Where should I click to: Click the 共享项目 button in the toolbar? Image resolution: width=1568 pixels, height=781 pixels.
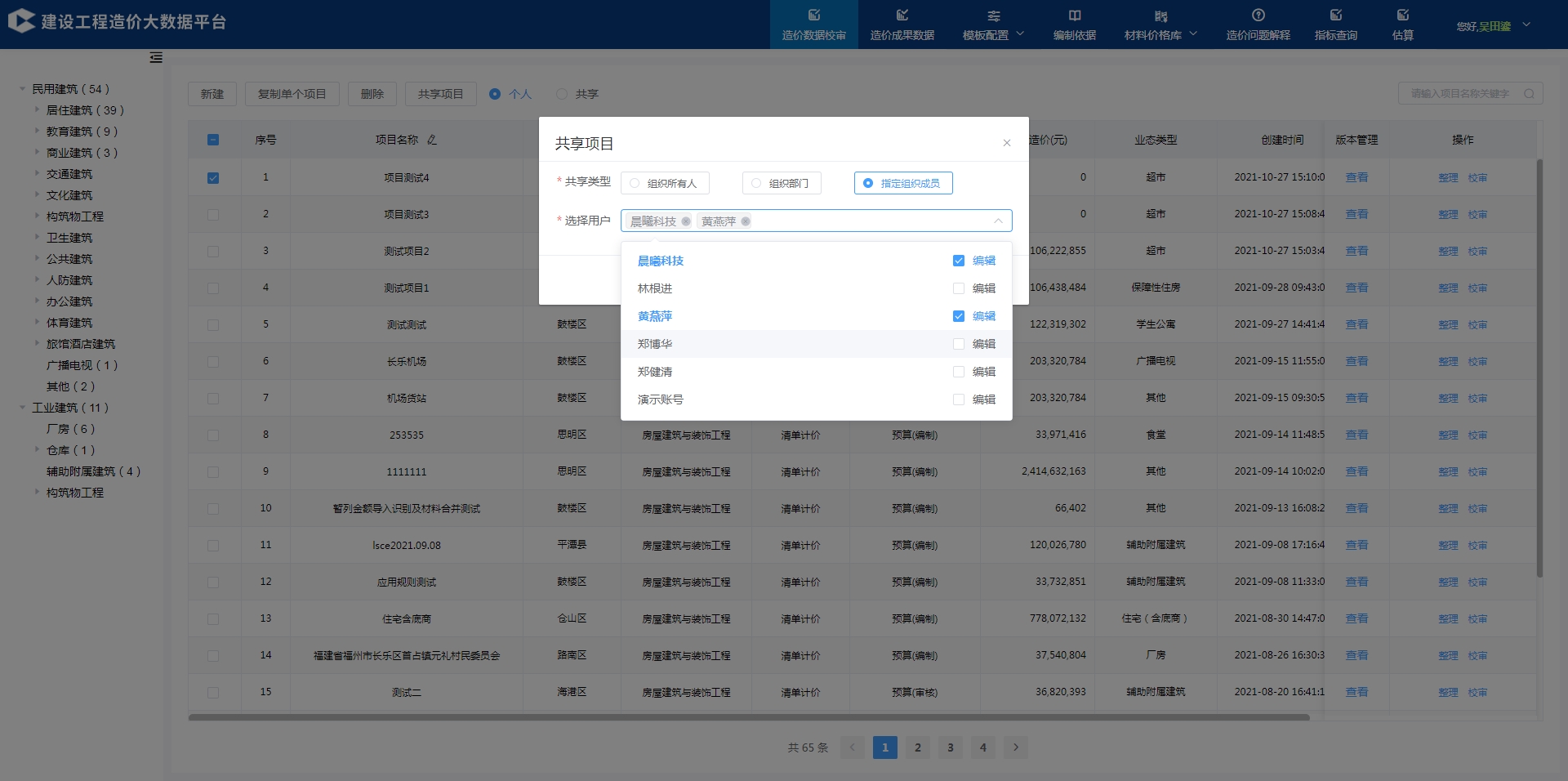click(441, 94)
